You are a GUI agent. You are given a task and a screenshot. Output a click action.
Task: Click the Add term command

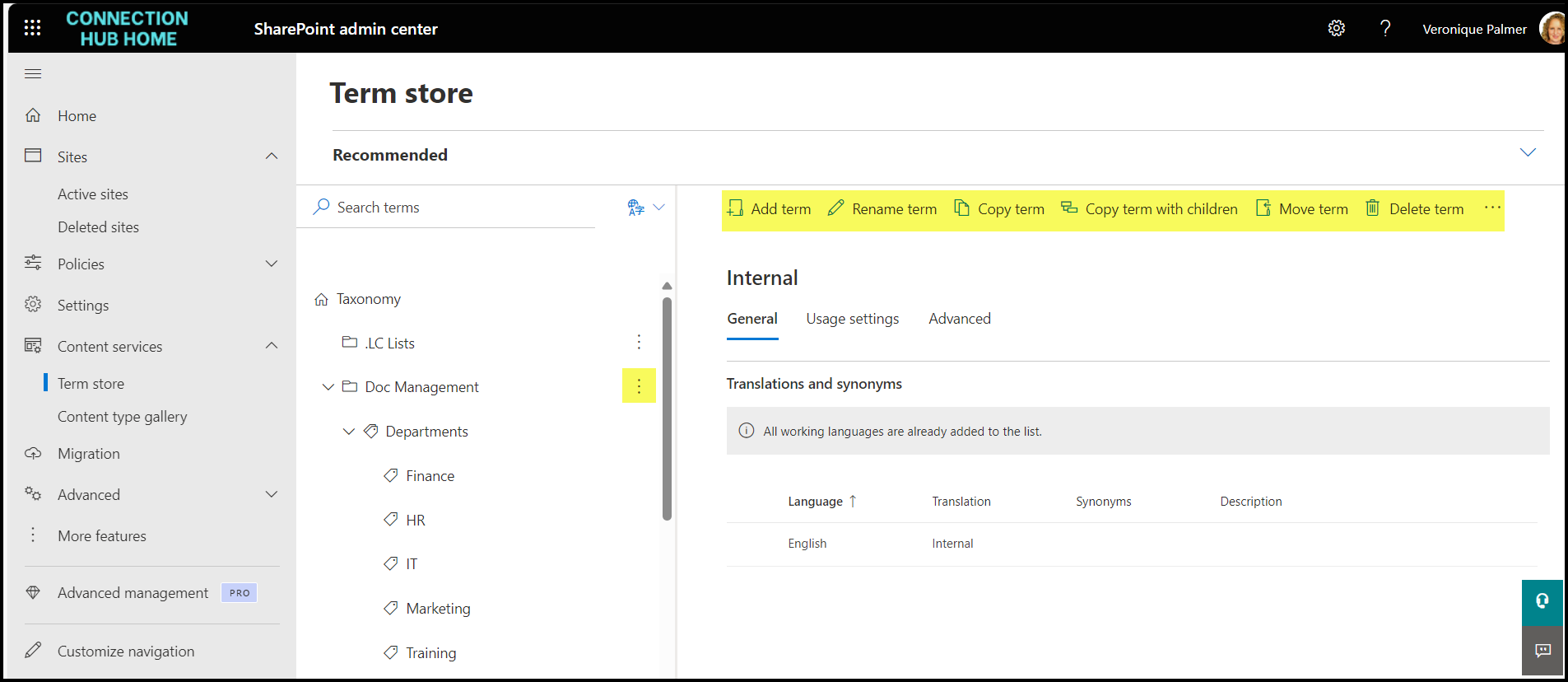point(769,209)
